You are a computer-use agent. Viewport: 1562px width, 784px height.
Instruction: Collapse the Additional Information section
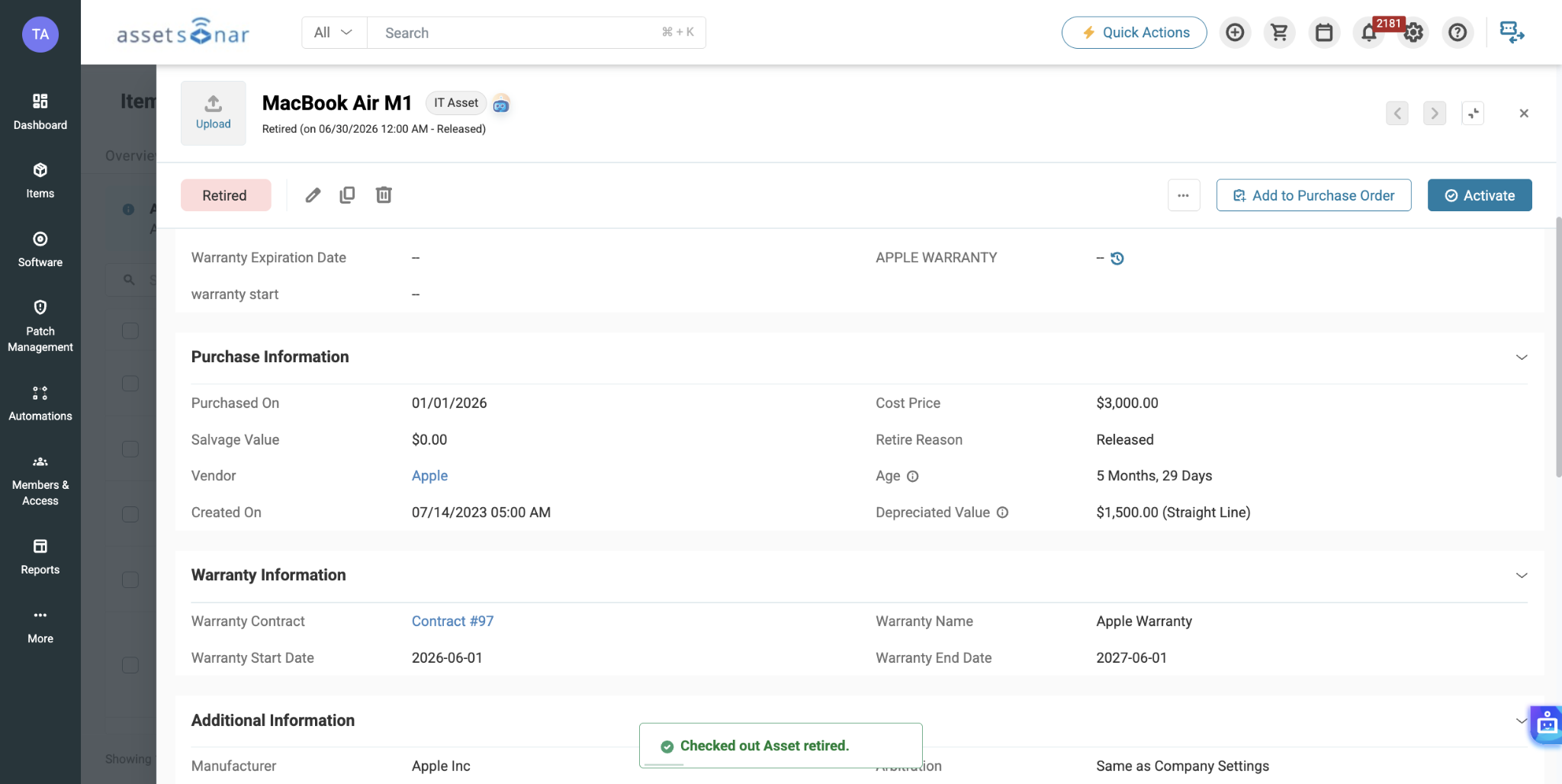click(x=1522, y=721)
